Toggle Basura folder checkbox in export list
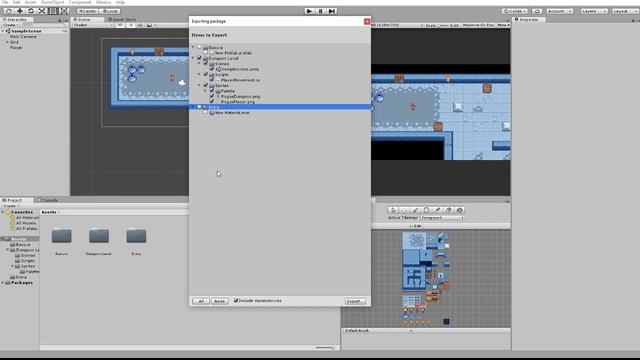 click(199, 47)
